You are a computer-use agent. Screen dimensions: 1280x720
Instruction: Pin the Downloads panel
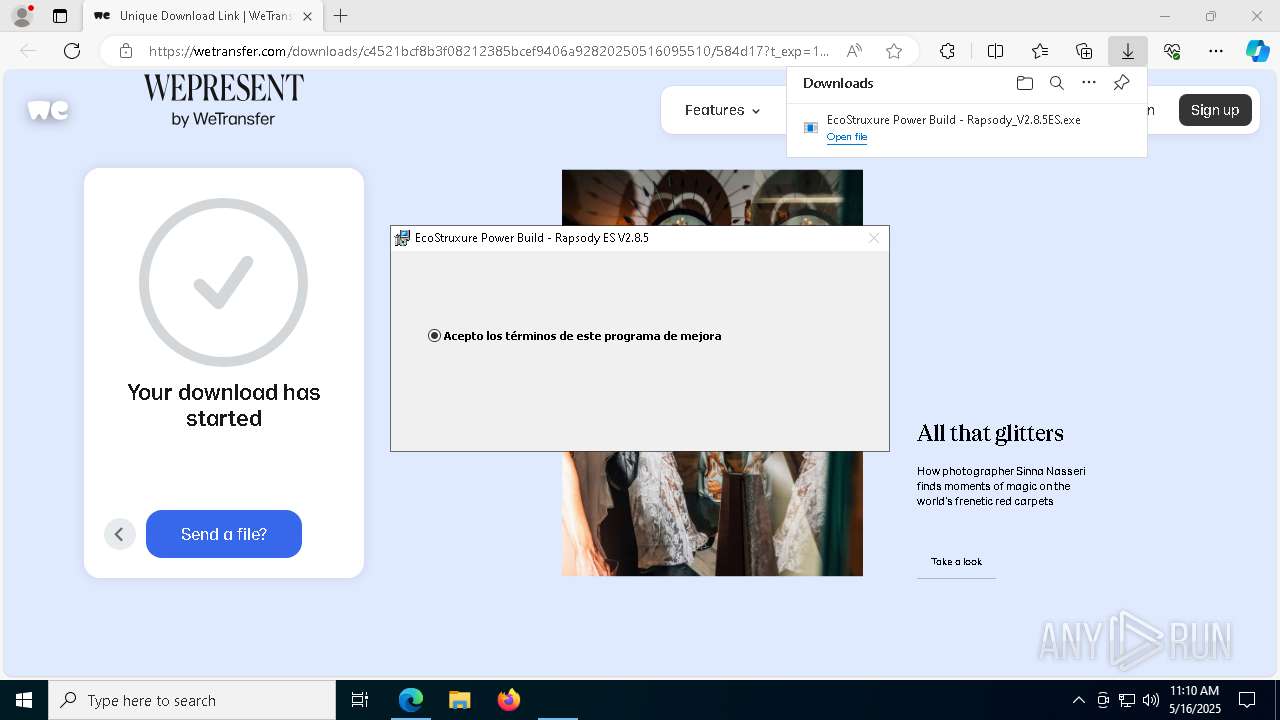pyautogui.click(x=1121, y=83)
